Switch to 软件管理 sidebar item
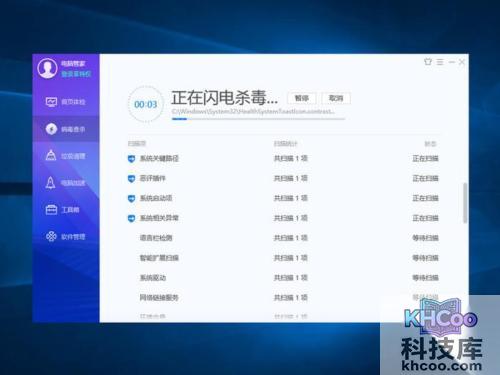The width and height of the screenshot is (500, 375). [x=66, y=237]
